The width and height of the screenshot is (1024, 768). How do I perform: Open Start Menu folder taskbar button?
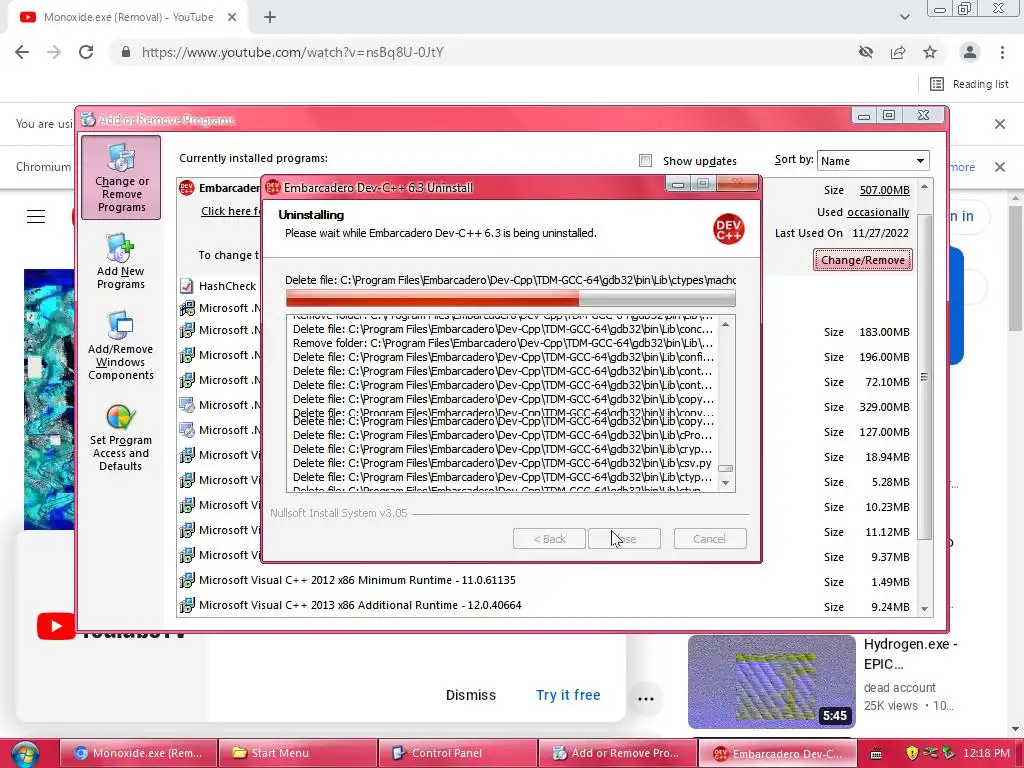(298, 753)
